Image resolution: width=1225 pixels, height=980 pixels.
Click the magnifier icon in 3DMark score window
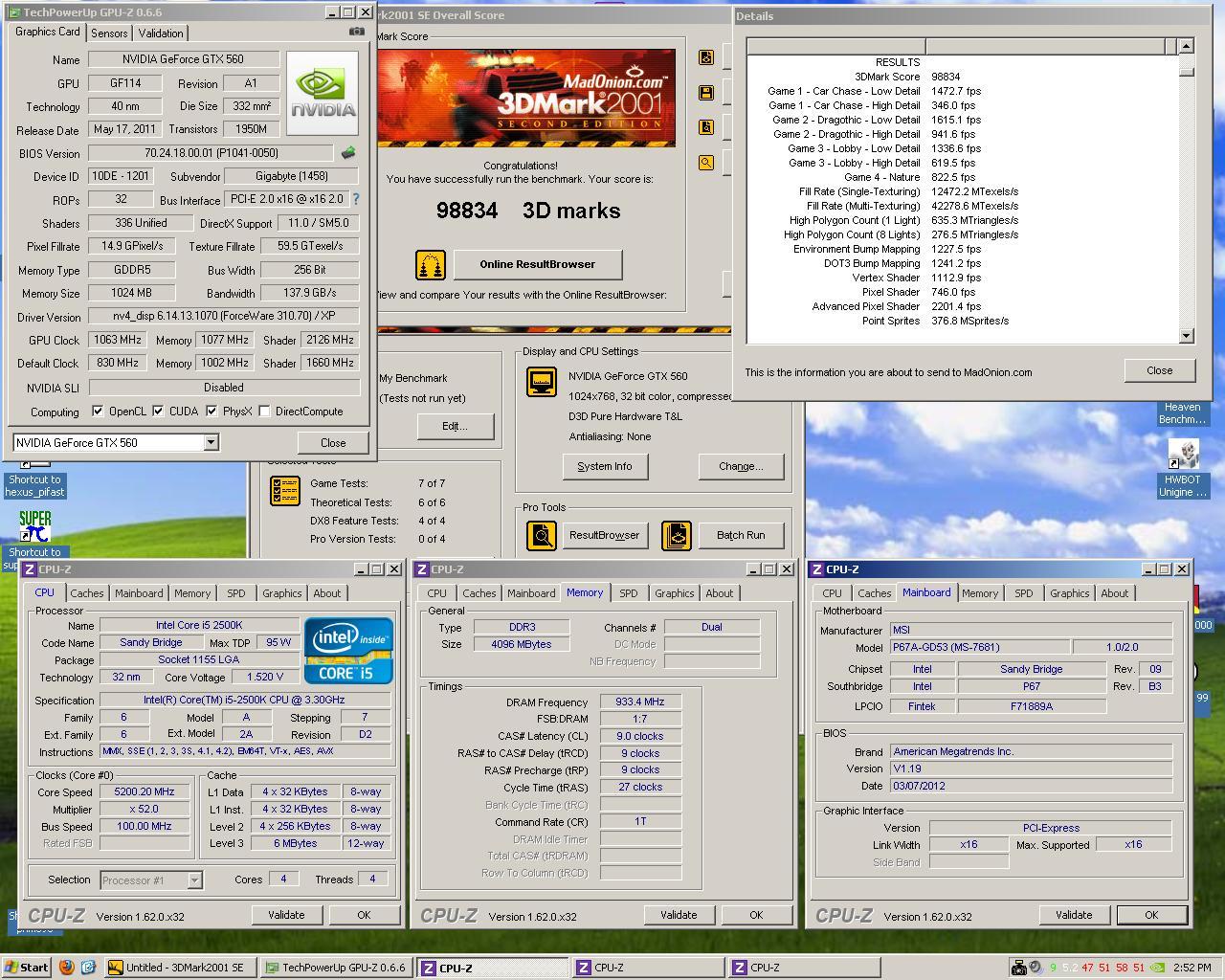click(706, 164)
